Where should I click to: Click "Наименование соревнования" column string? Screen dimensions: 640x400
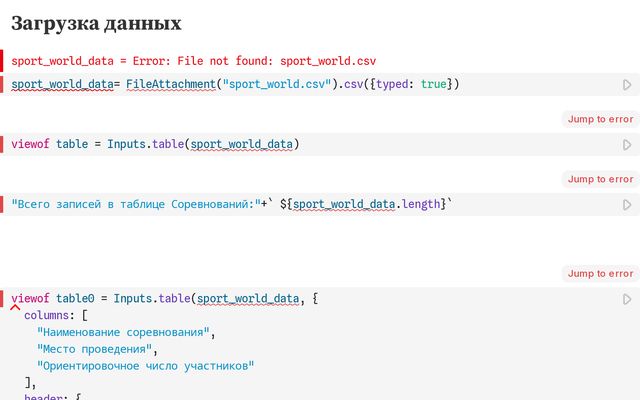pyautogui.click(x=126, y=333)
